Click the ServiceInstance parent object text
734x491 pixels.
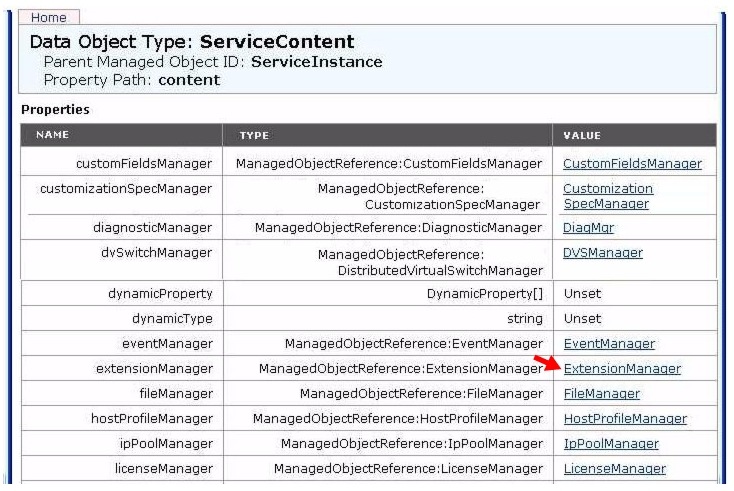pos(316,62)
